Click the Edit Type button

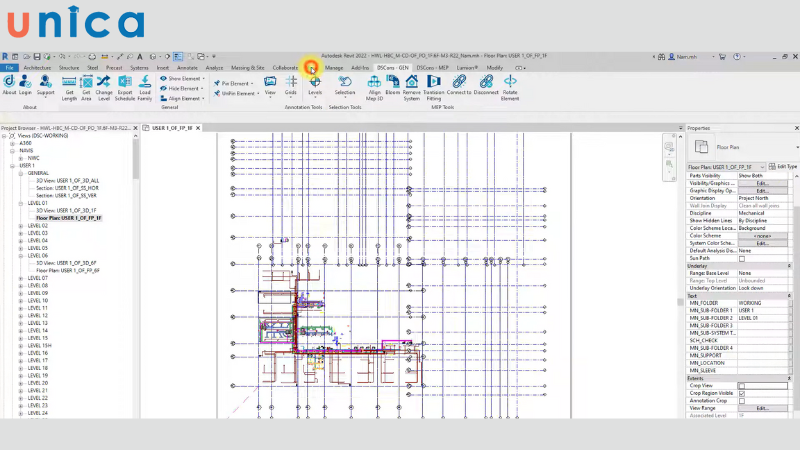(784, 167)
